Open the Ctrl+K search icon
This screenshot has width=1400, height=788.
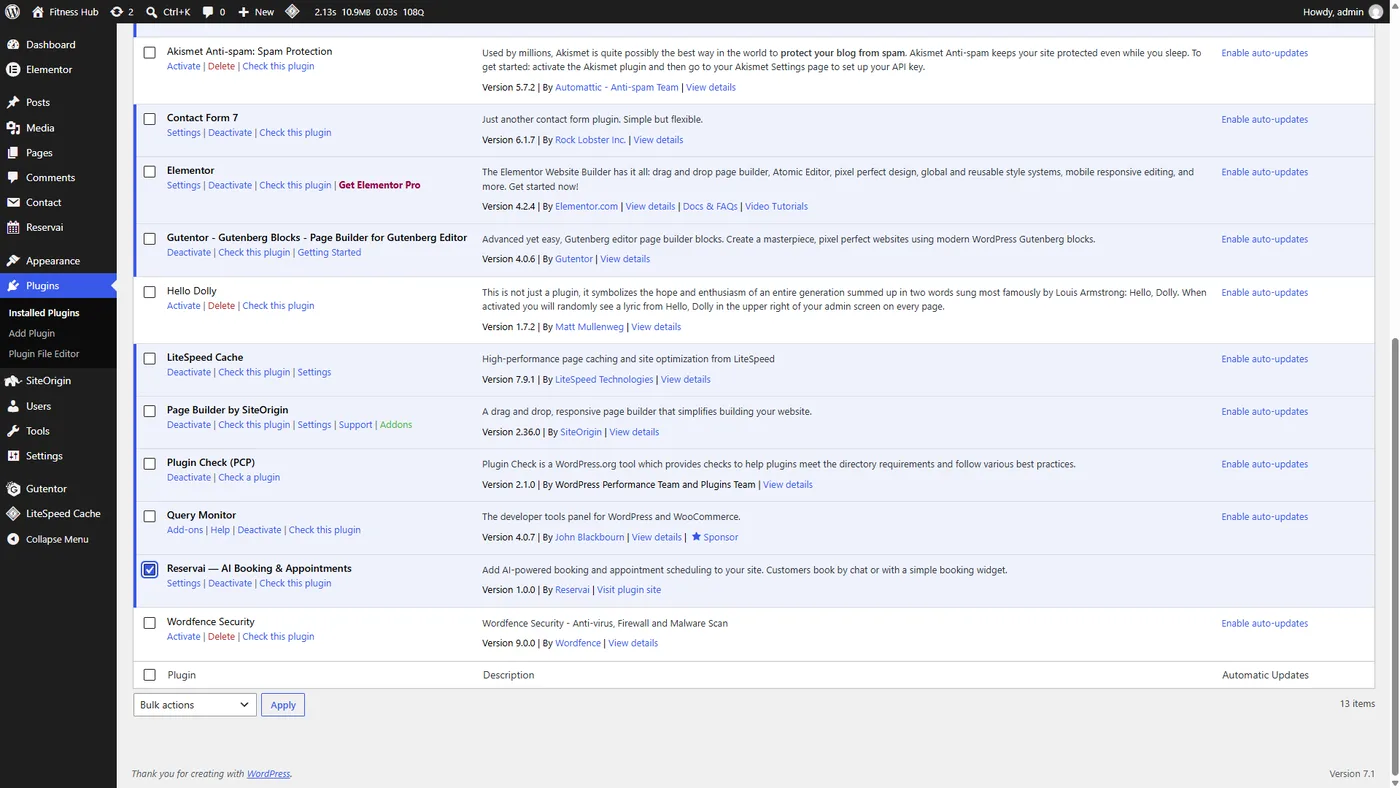[x=151, y=12]
